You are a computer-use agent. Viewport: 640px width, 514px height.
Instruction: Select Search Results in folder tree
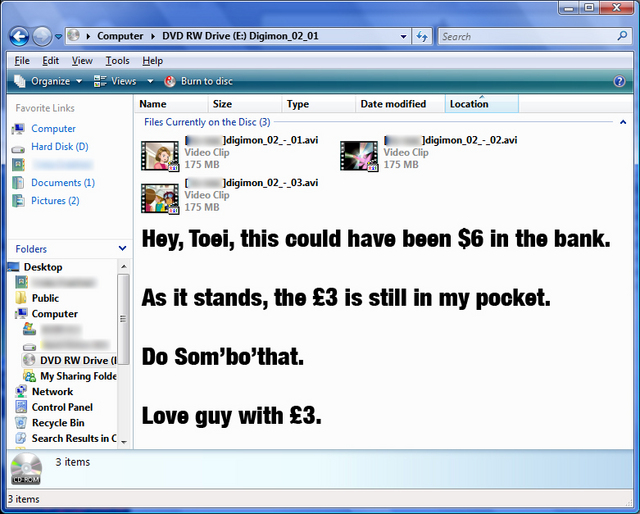click(x=74, y=438)
